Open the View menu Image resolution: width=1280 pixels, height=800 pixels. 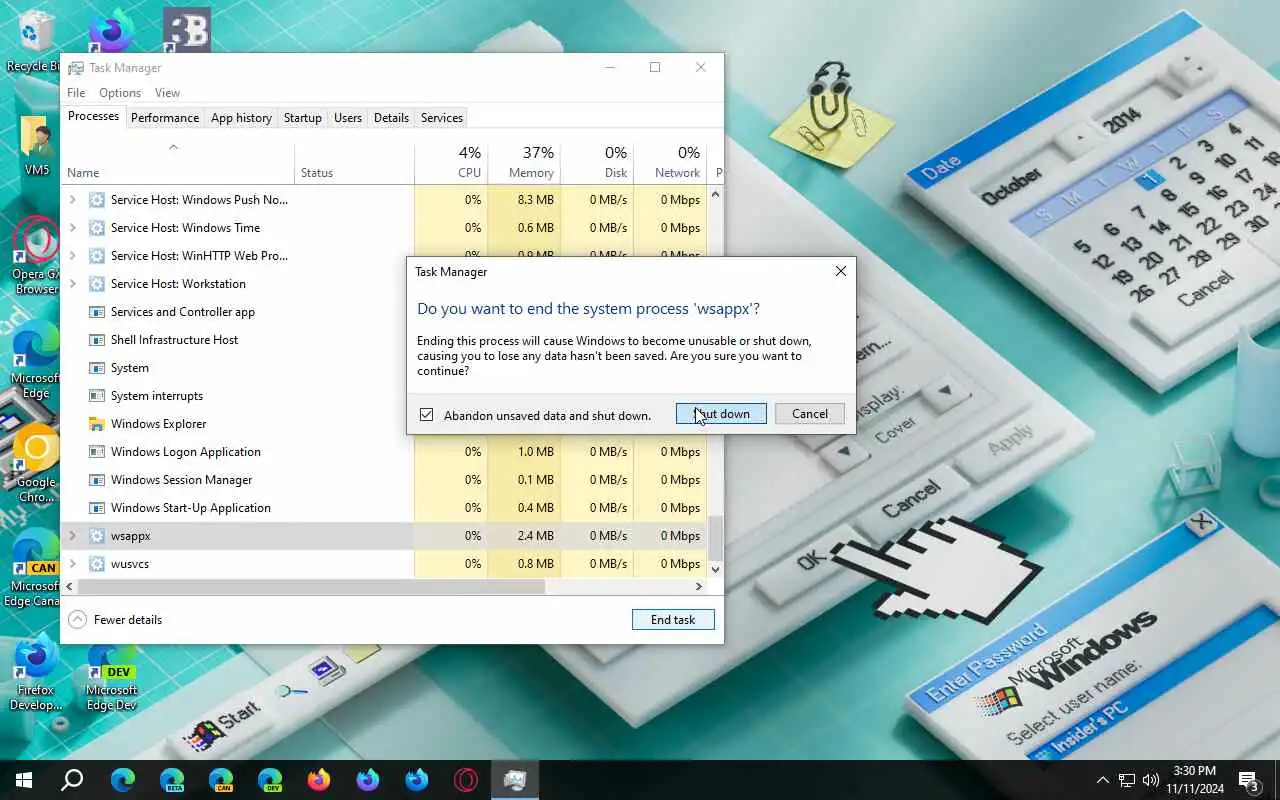168,93
